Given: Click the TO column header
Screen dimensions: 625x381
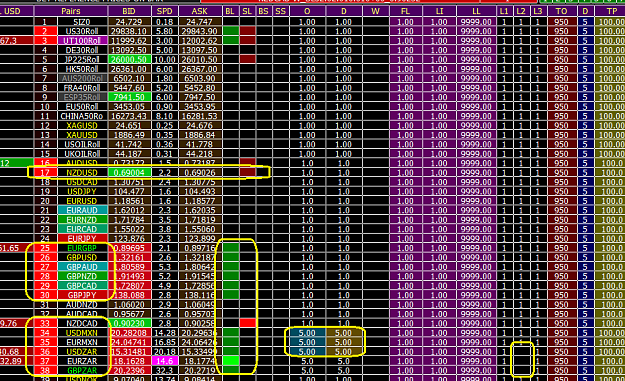Looking at the screenshot, I should (561, 11).
